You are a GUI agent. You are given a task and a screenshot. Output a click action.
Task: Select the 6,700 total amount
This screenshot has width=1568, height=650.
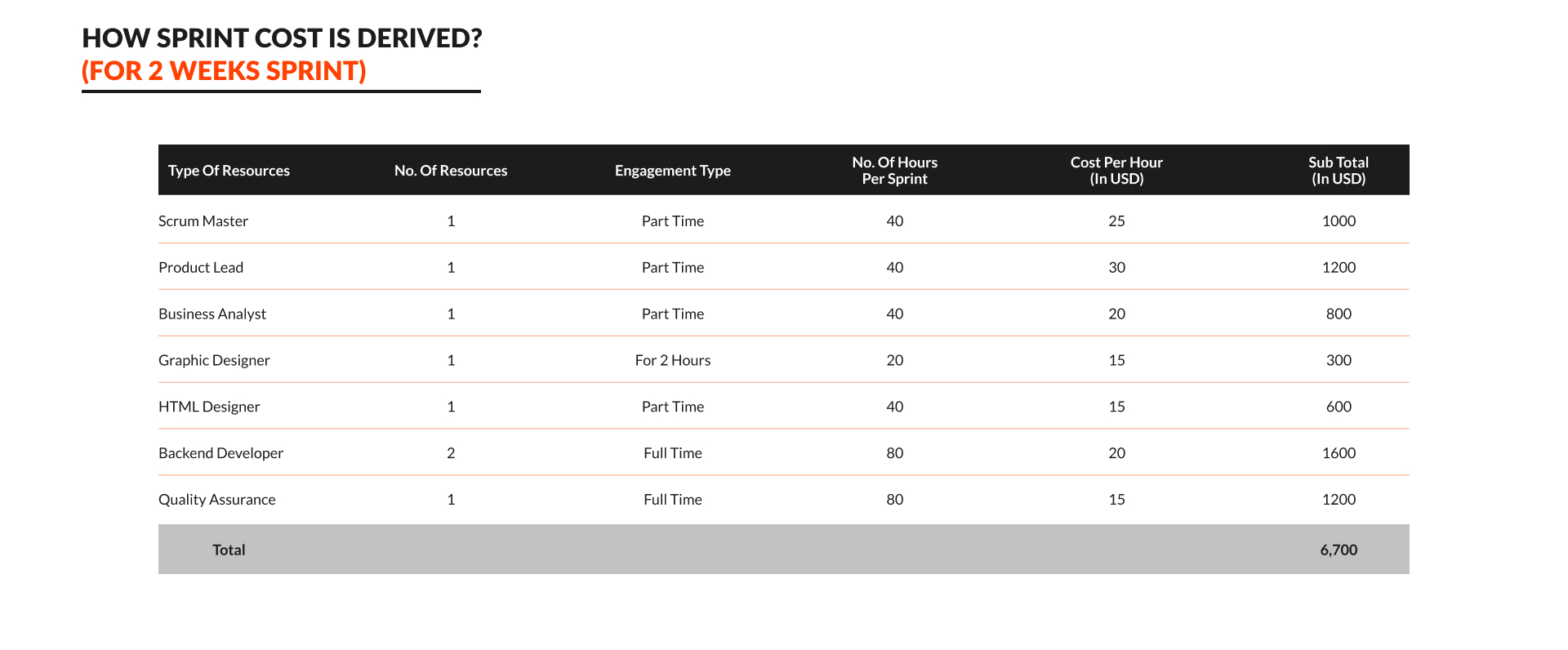(x=1339, y=550)
